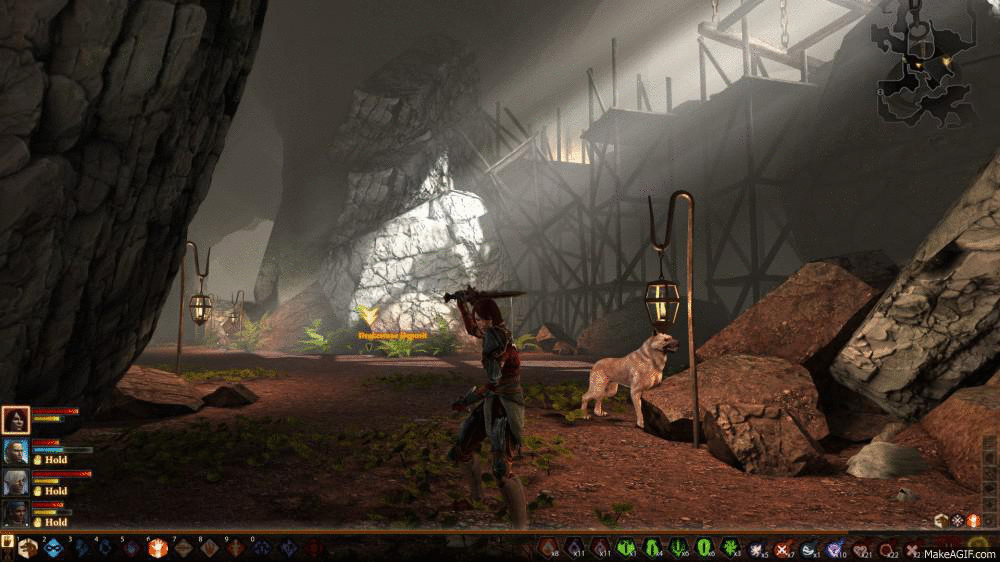Activate hotbar slot 8 tan diamond ability

tap(210, 548)
